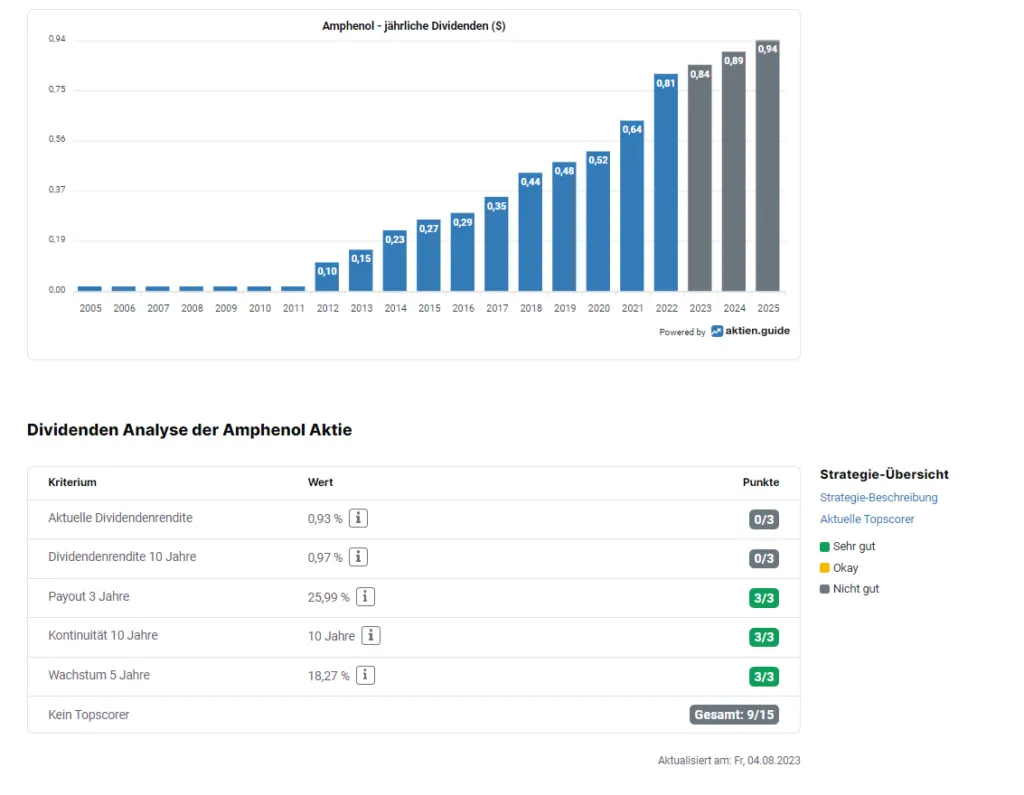Click the aktien.guide logo icon
This screenshot has height=795, width=1024.
coord(716,331)
